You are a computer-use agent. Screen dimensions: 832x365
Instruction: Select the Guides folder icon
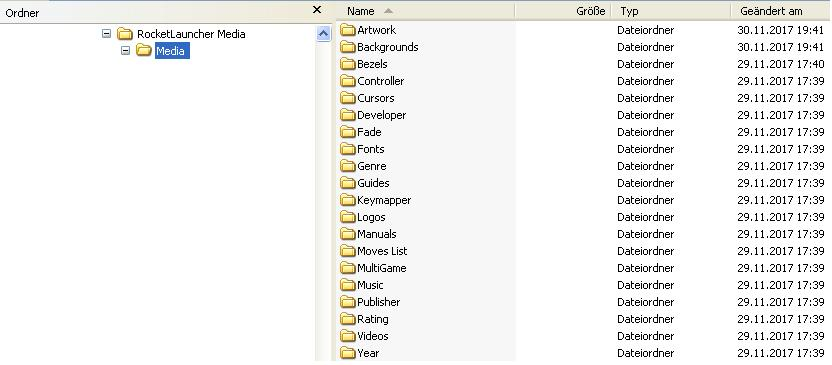click(348, 183)
